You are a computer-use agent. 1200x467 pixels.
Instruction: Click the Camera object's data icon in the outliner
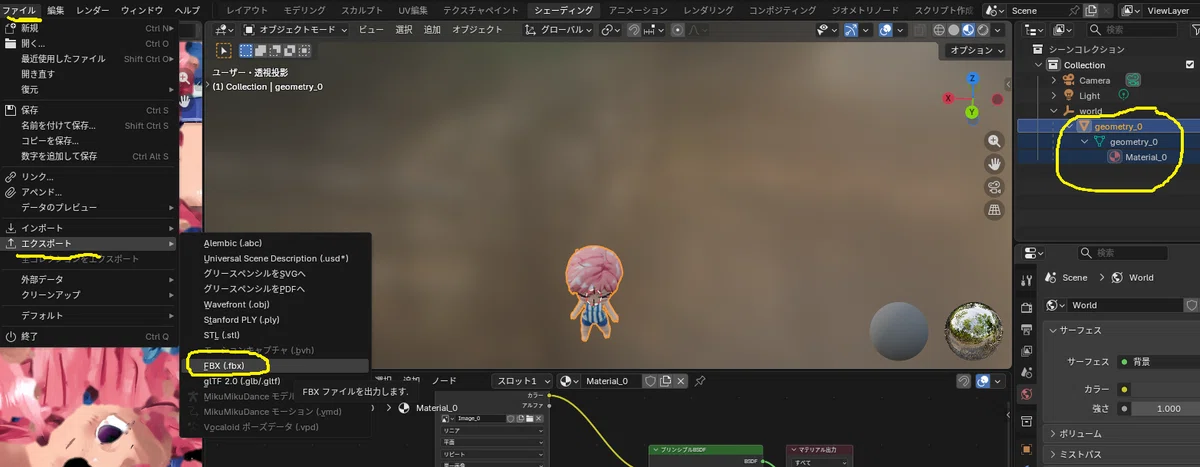click(x=1133, y=80)
